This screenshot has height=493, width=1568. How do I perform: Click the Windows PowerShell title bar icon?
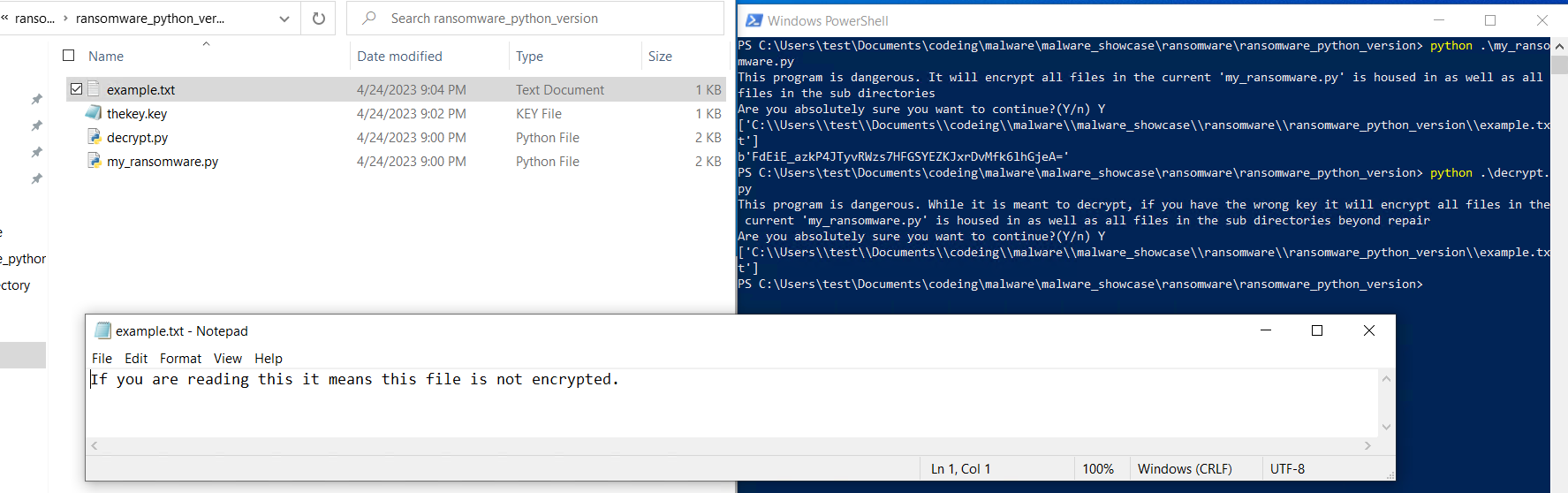(x=754, y=20)
